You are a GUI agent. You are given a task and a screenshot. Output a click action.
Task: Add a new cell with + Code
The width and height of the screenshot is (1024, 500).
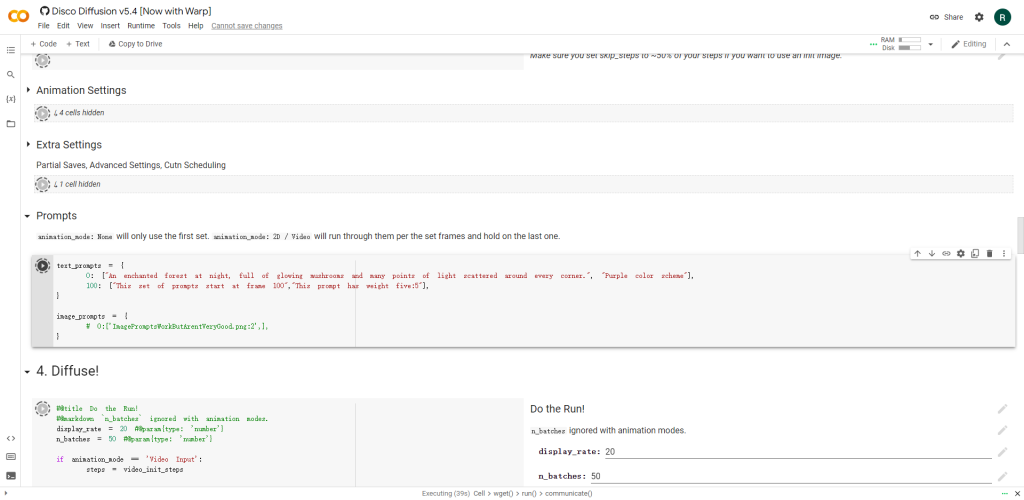pos(44,44)
